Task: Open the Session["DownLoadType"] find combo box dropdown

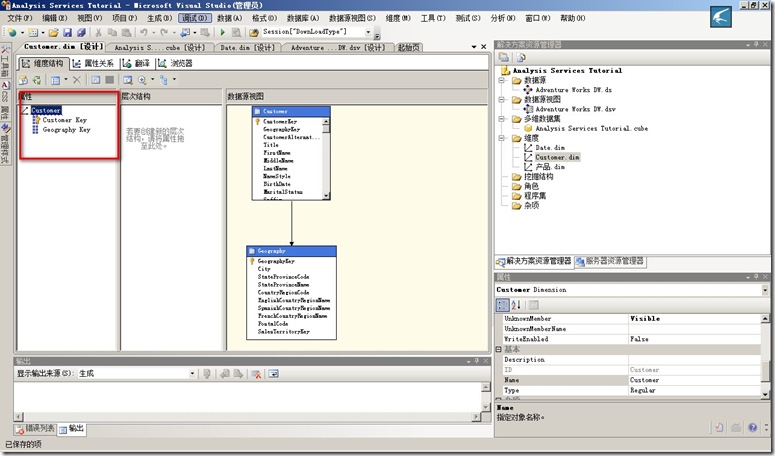Action: [x=368, y=32]
